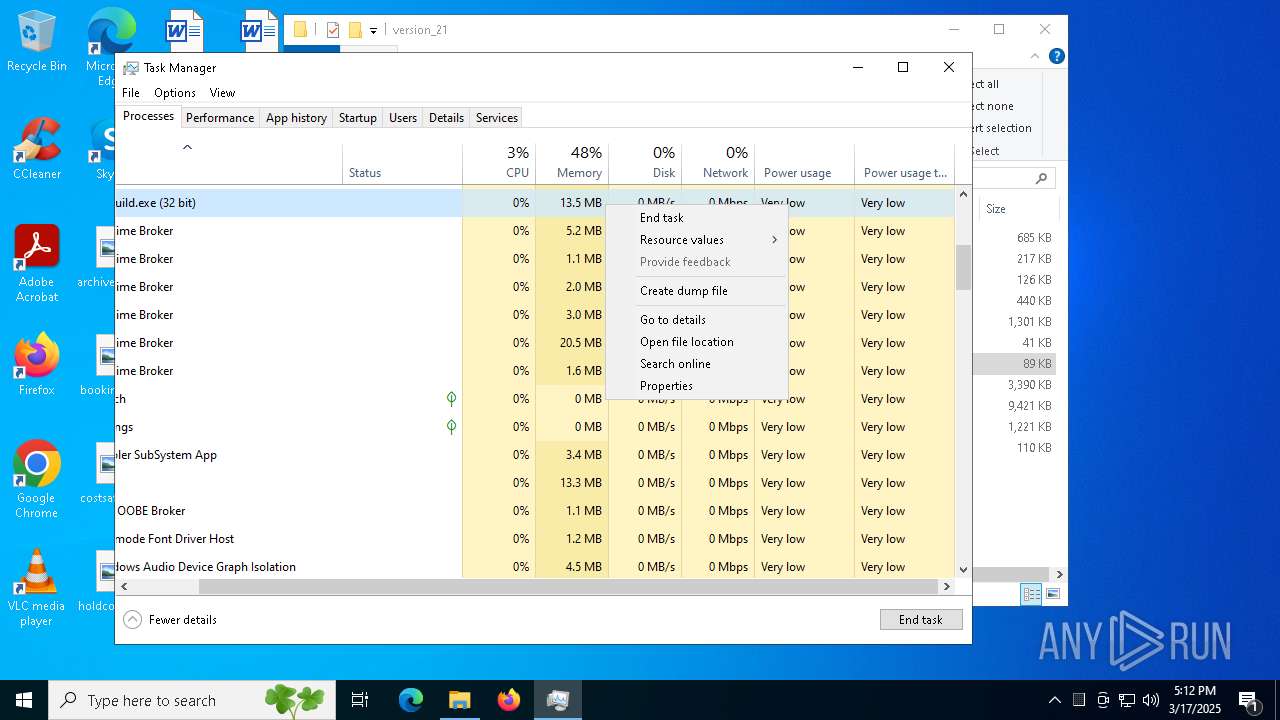Sort by the Network column header
Image resolution: width=1280 pixels, height=720 pixels.
pos(718,163)
